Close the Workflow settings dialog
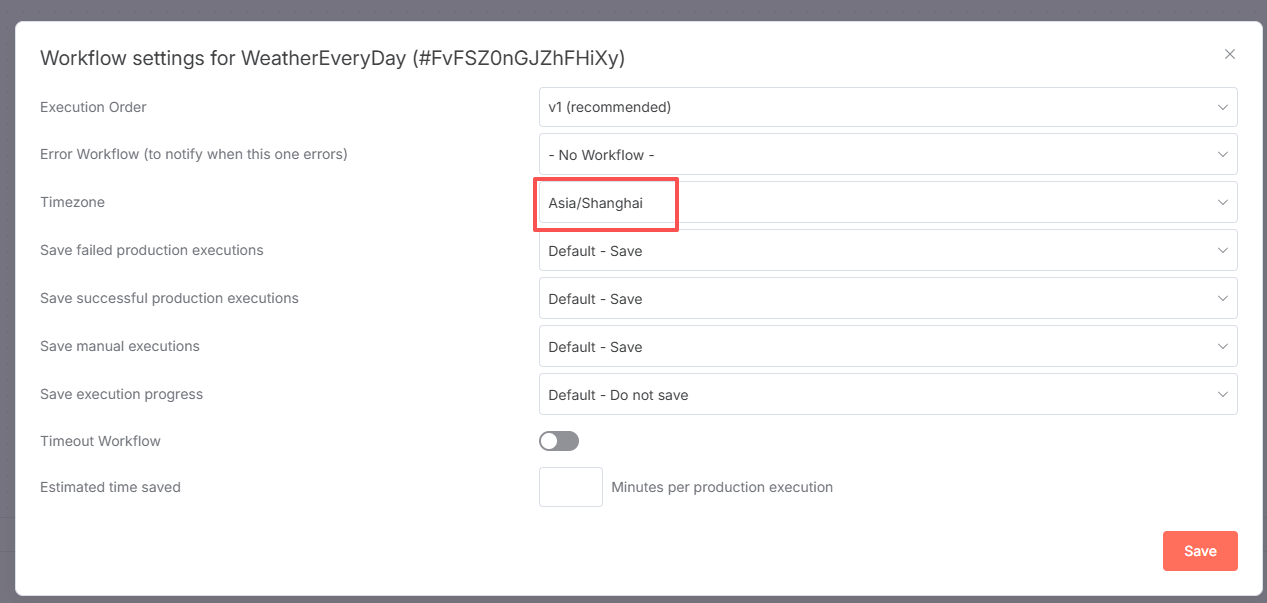The width and height of the screenshot is (1267, 603). [1230, 54]
